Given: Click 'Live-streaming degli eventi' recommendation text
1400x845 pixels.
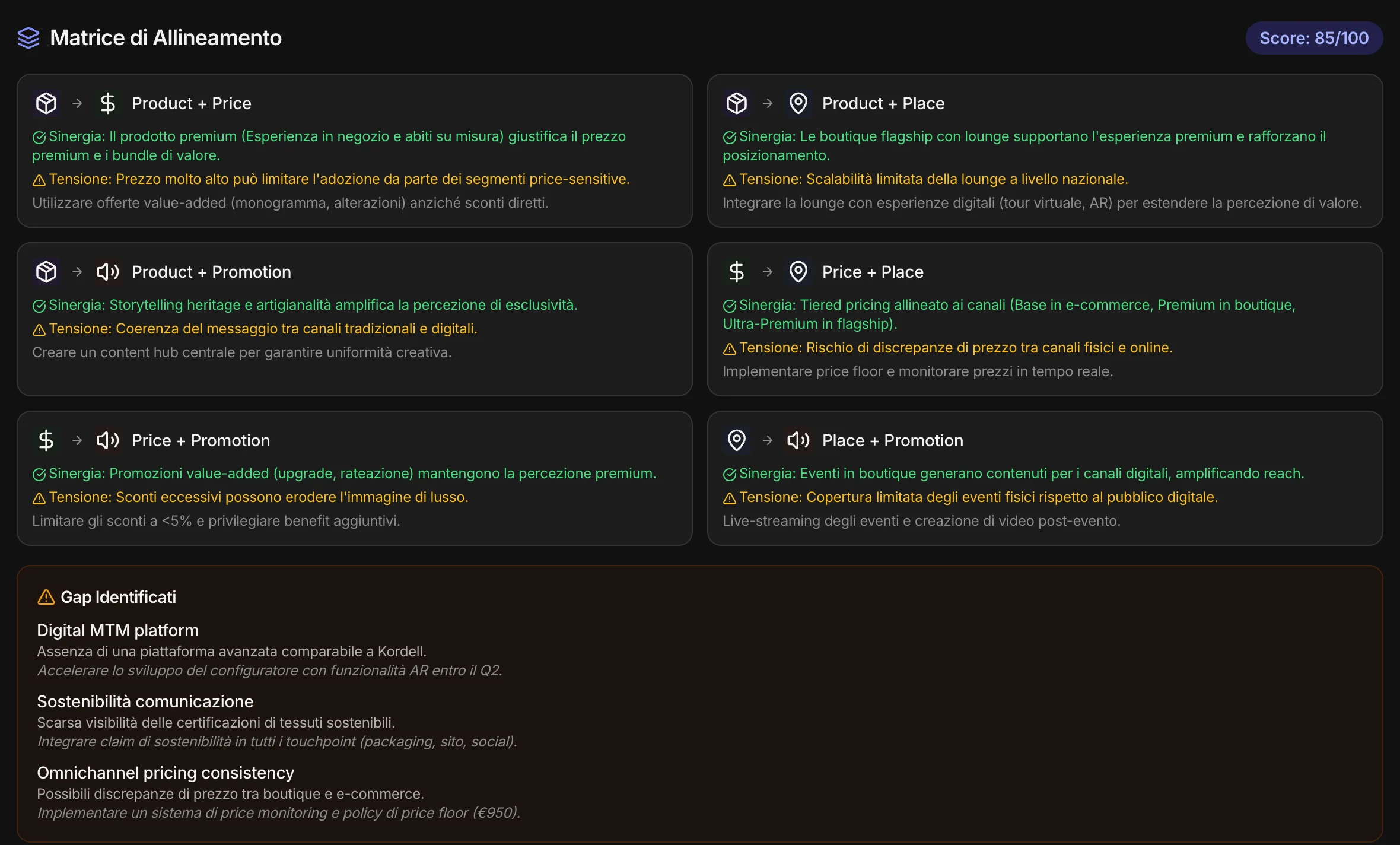Looking at the screenshot, I should (x=921, y=521).
